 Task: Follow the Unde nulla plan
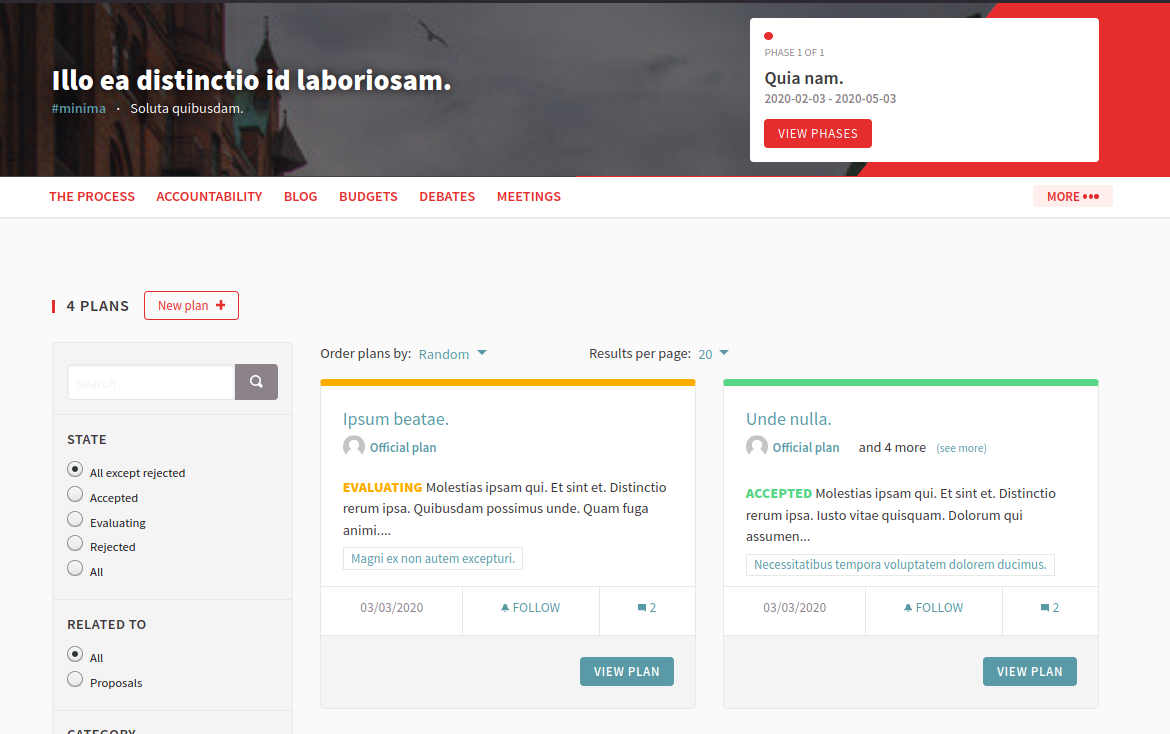click(x=933, y=608)
